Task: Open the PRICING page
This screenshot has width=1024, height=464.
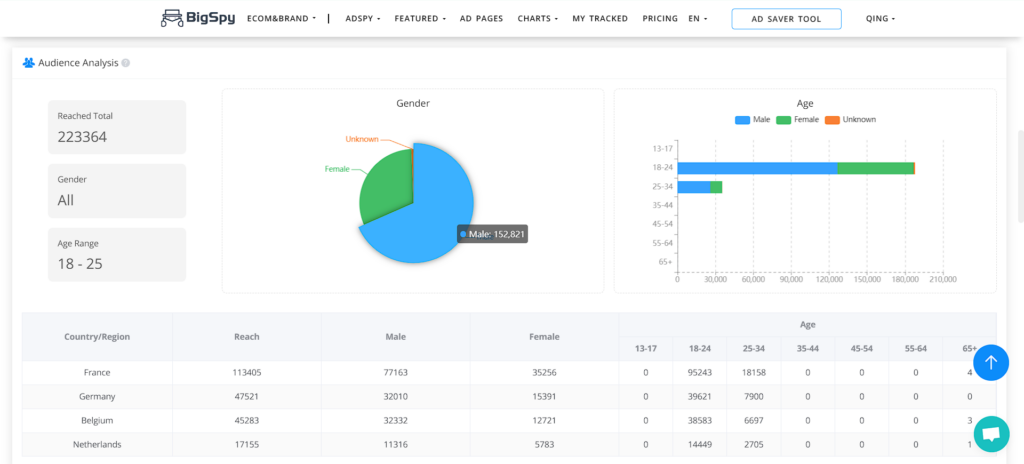Action: click(x=660, y=18)
